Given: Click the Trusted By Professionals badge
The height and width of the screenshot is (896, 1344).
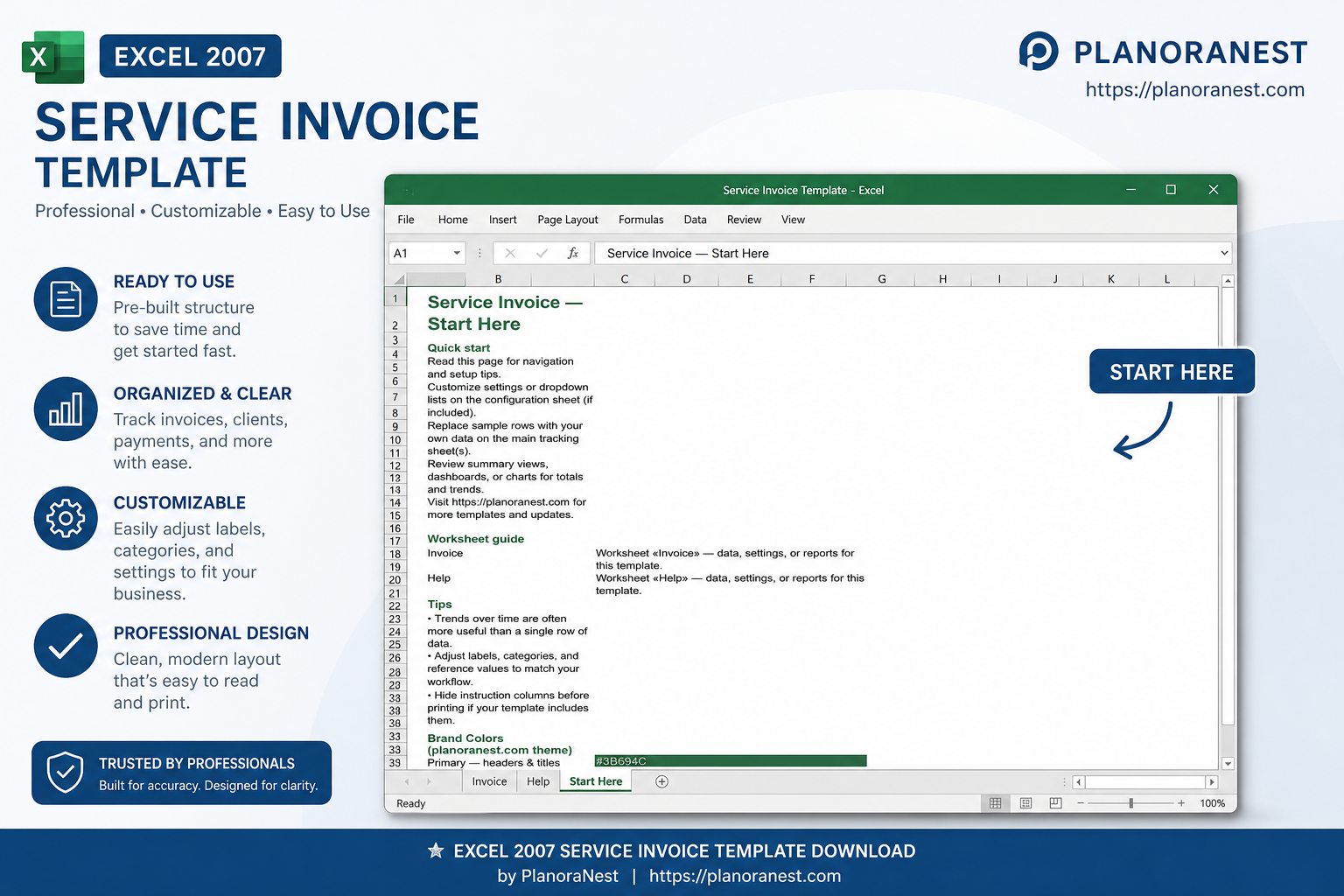Looking at the screenshot, I should pos(182,773).
